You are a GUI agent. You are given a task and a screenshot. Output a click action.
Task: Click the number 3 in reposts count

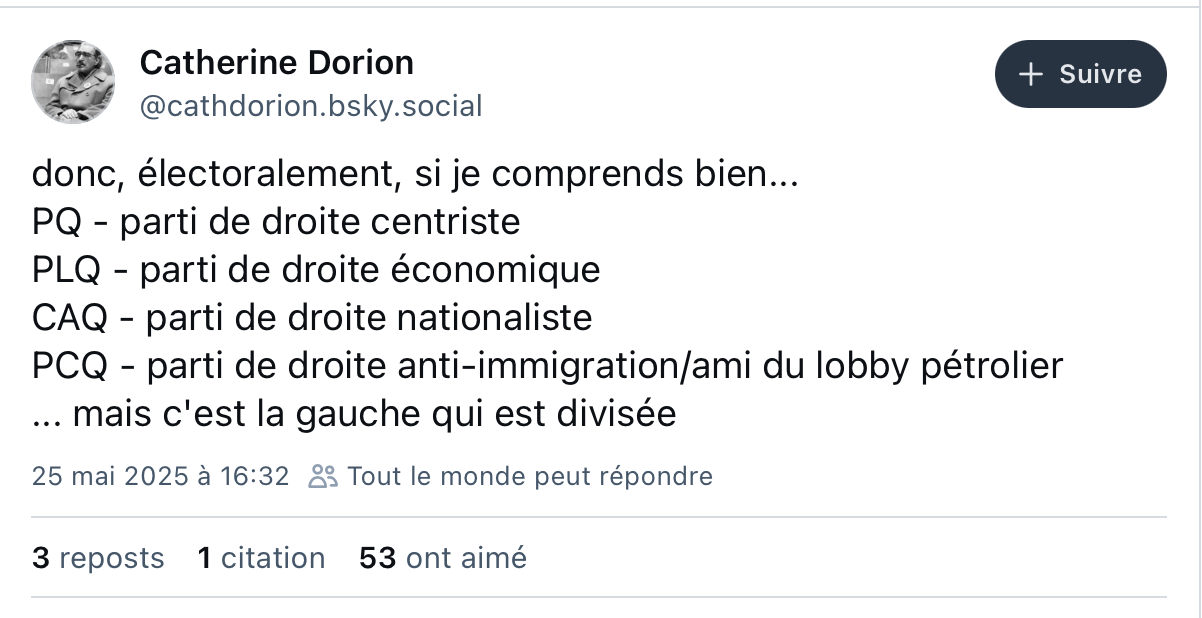click(41, 558)
